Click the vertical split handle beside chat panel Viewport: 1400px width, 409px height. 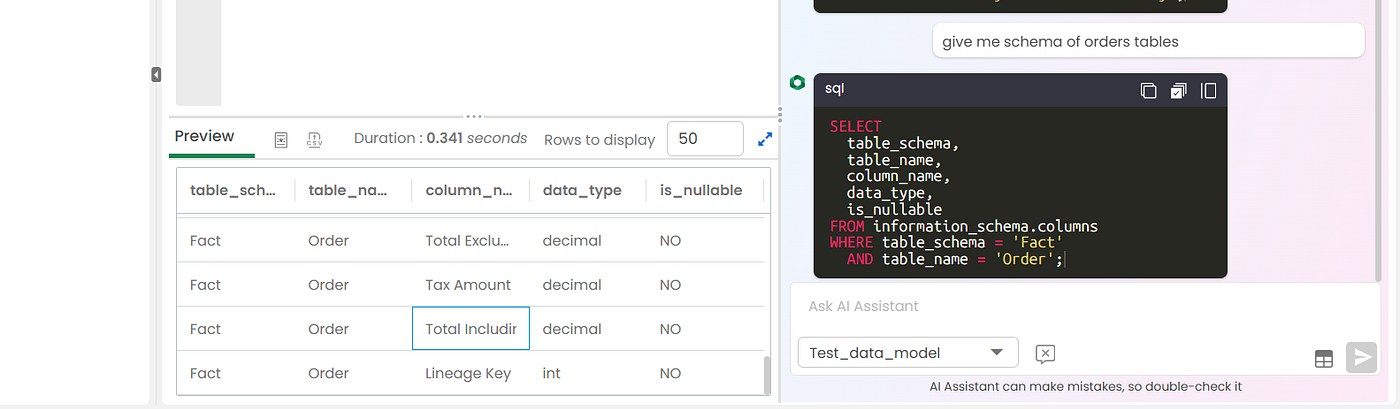pyautogui.click(x=780, y=115)
